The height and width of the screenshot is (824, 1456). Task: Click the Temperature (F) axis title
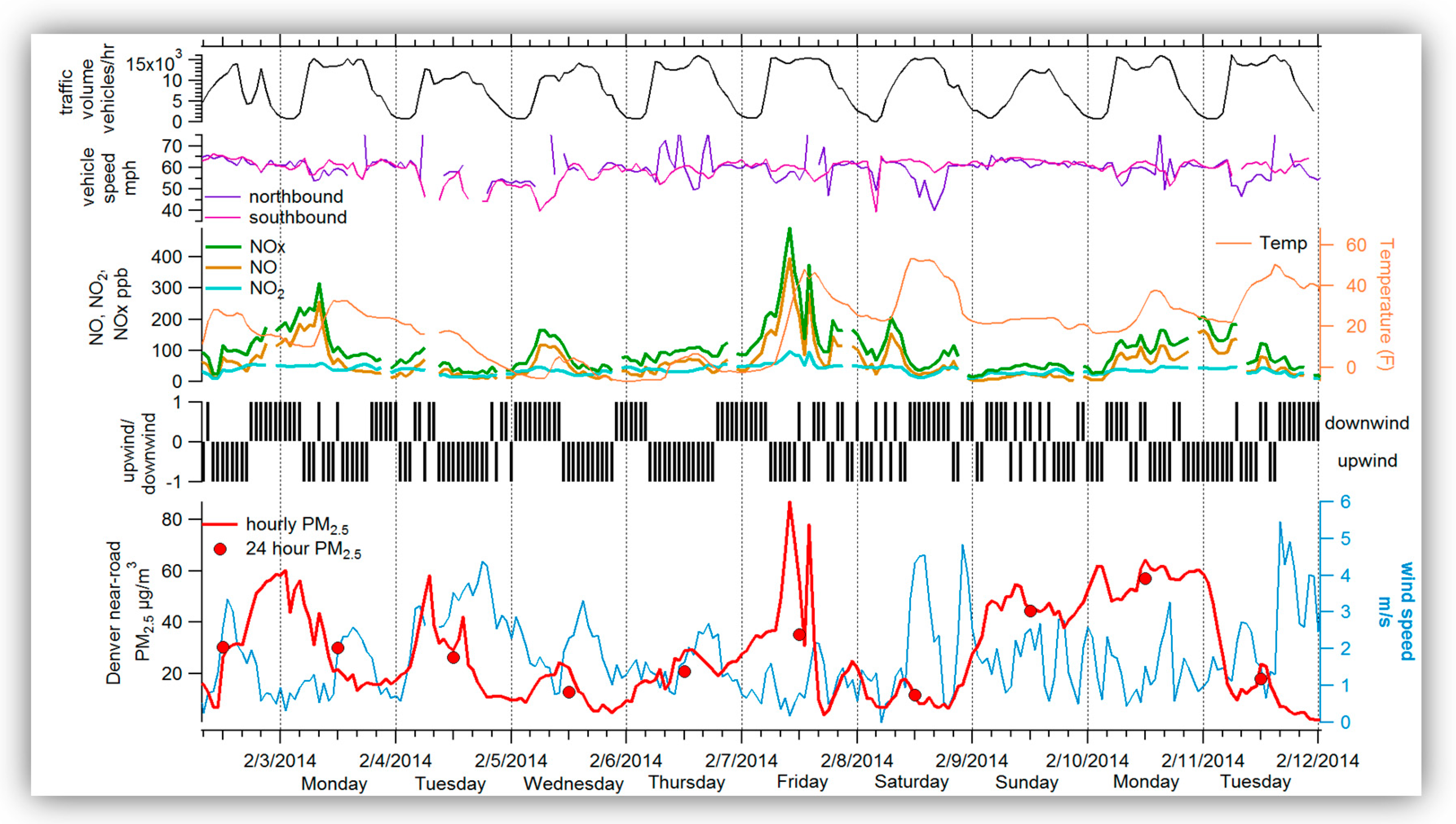pos(1386,305)
